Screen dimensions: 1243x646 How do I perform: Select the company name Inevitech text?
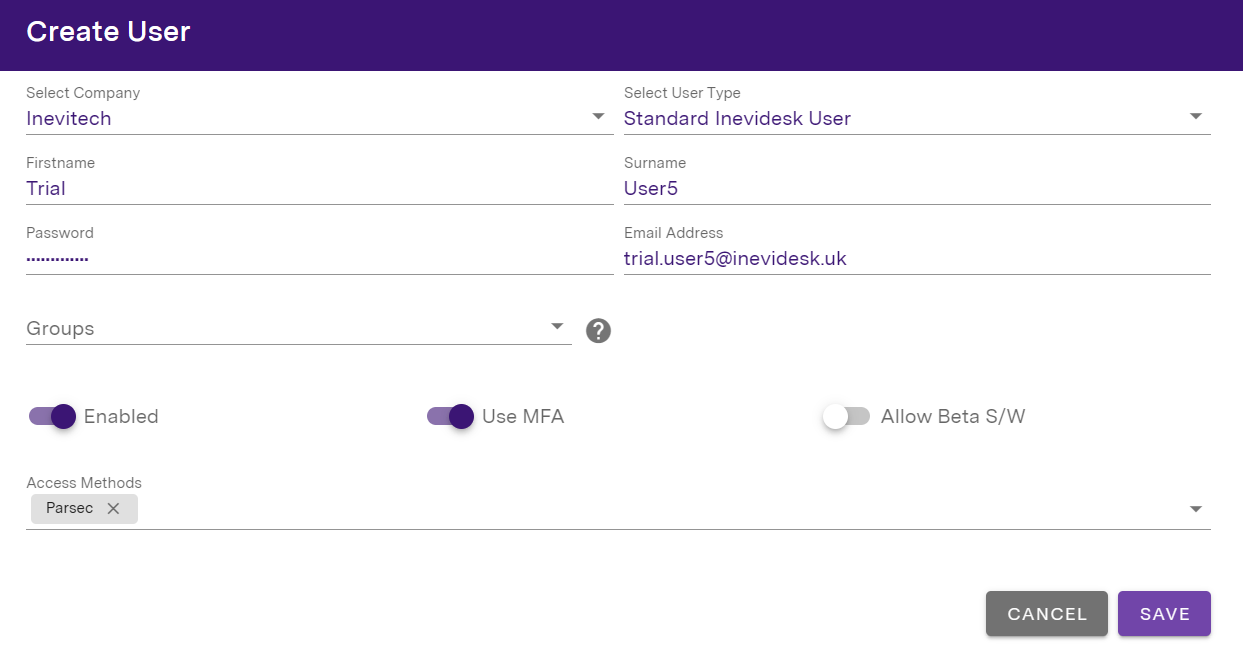(68, 118)
